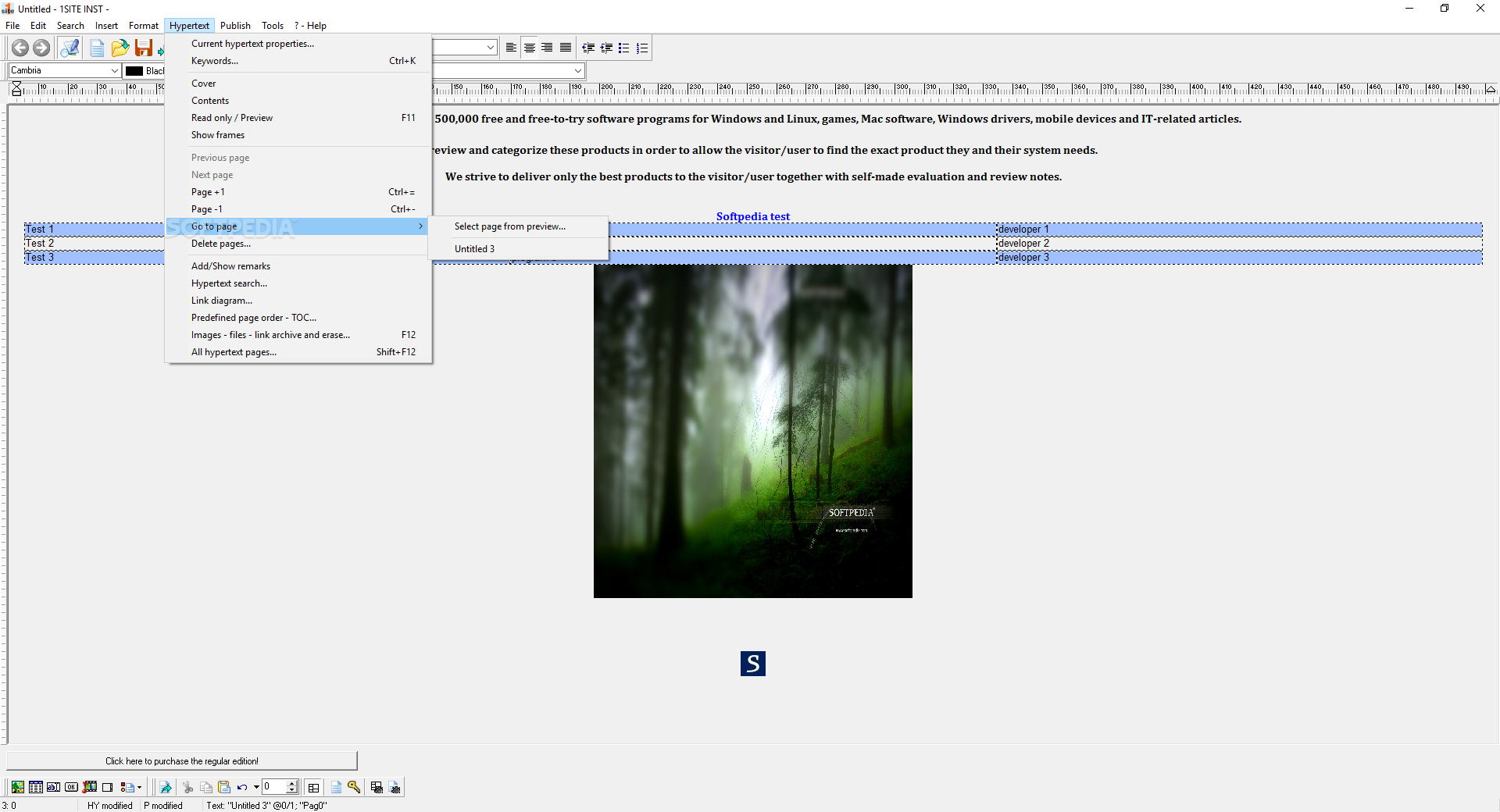The image size is (1500, 812).
Task: Justify the text
Action: [566, 48]
